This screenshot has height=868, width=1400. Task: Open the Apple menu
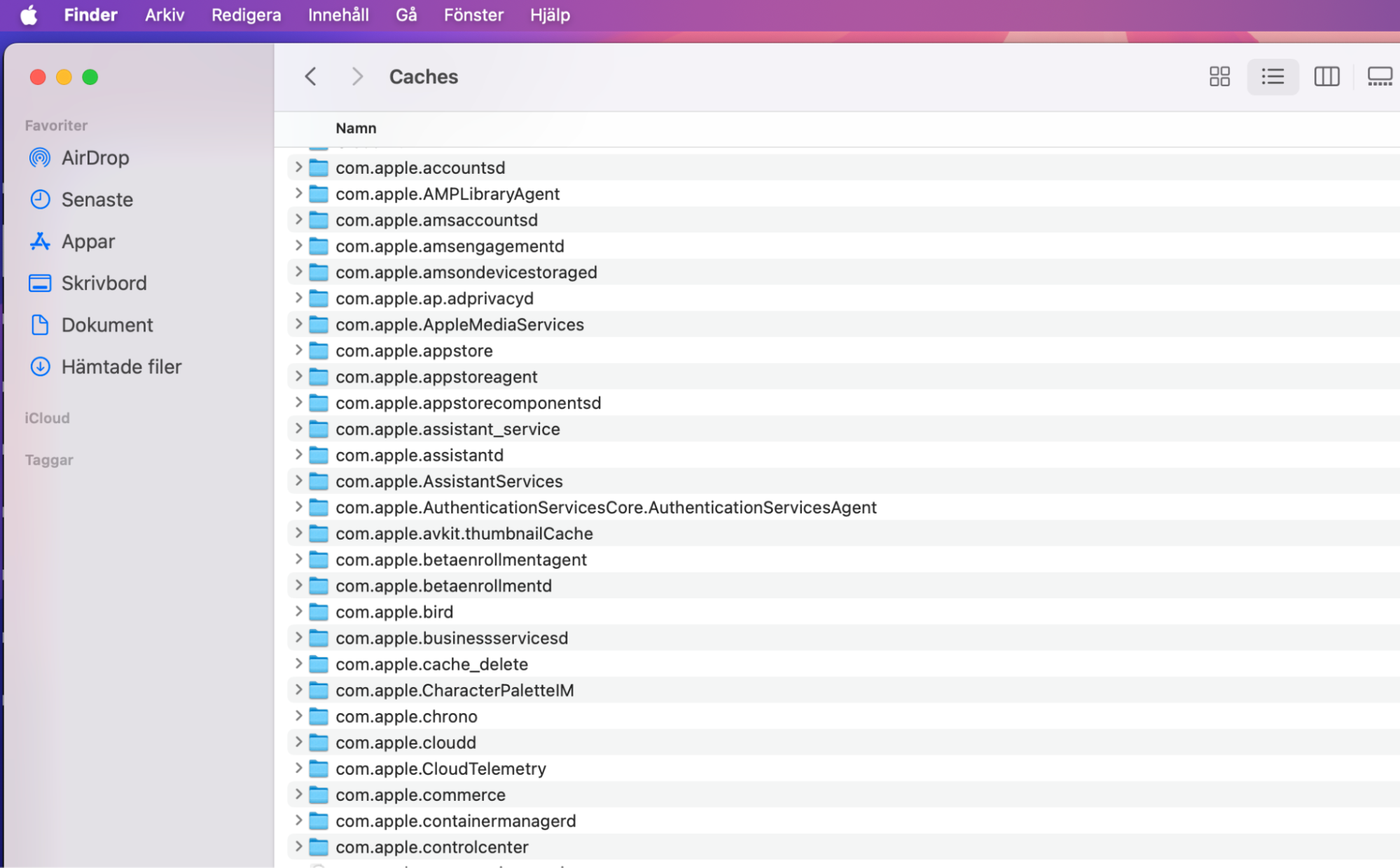[x=29, y=15]
